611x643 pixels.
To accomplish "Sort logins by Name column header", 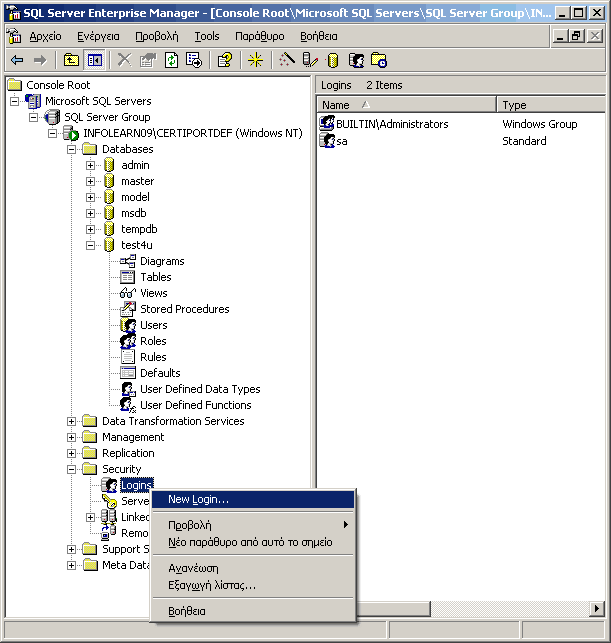I will point(406,105).
